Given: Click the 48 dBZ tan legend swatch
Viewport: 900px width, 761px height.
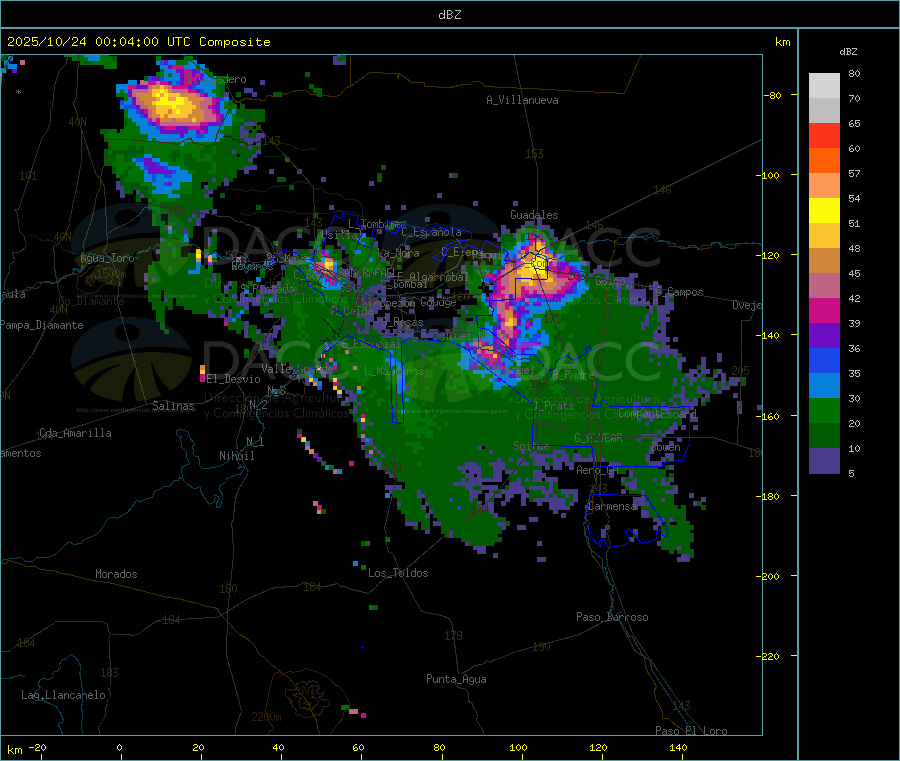Looking at the screenshot, I should (x=824, y=261).
